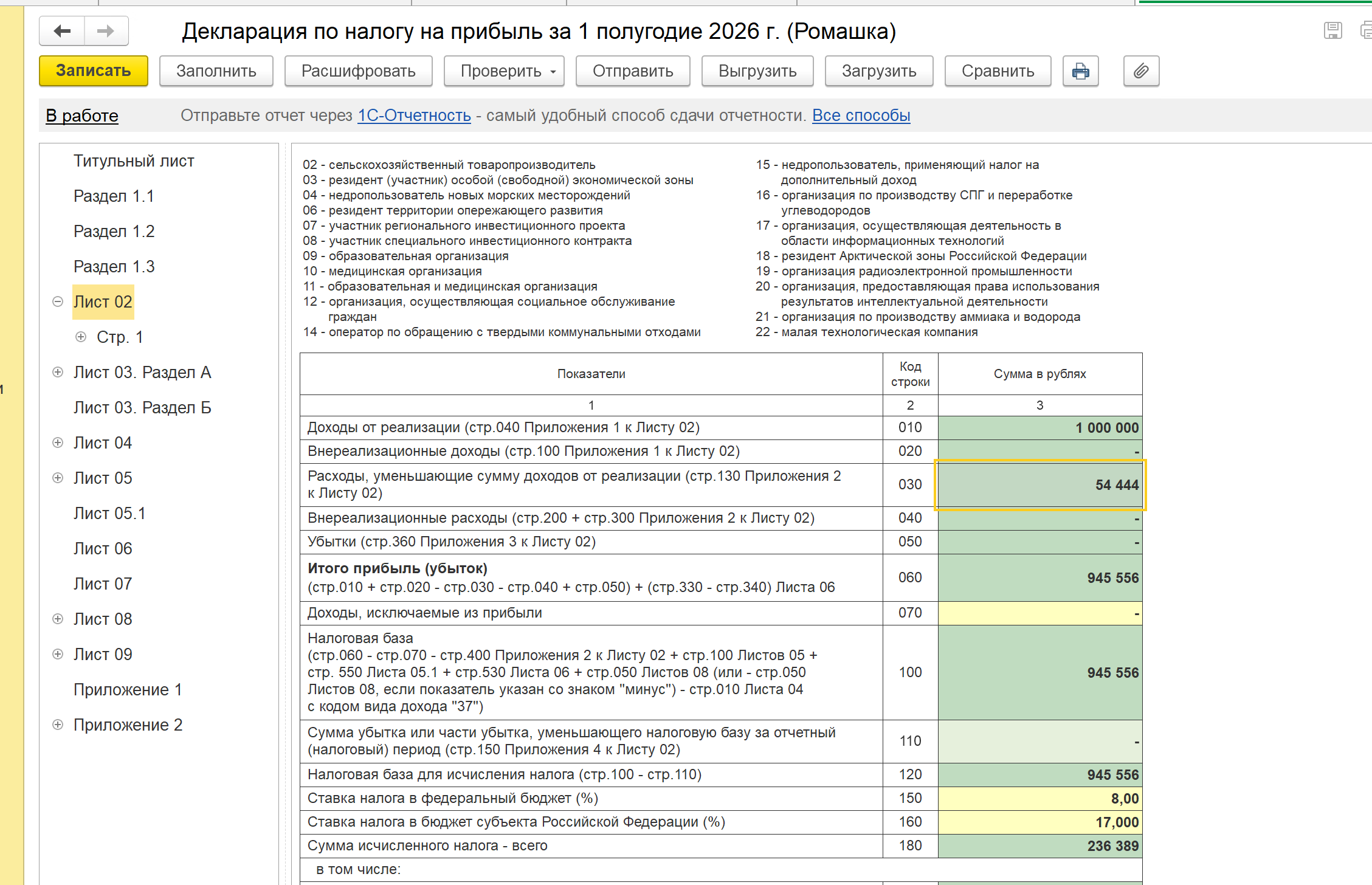
Task: Click the Сравнить button
Action: pyautogui.click(x=998, y=71)
